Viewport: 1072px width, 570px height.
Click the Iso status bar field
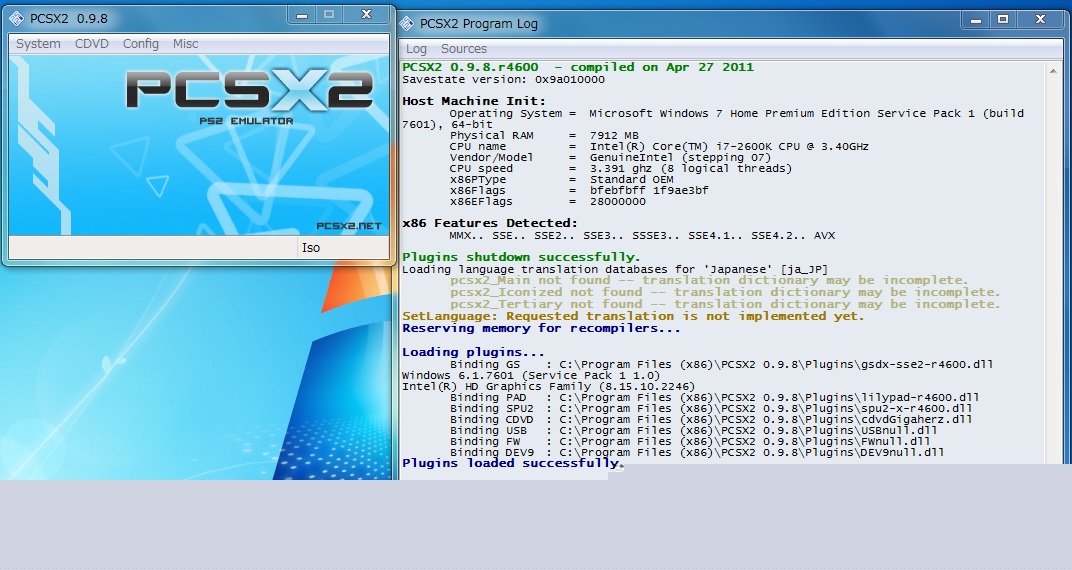[343, 248]
